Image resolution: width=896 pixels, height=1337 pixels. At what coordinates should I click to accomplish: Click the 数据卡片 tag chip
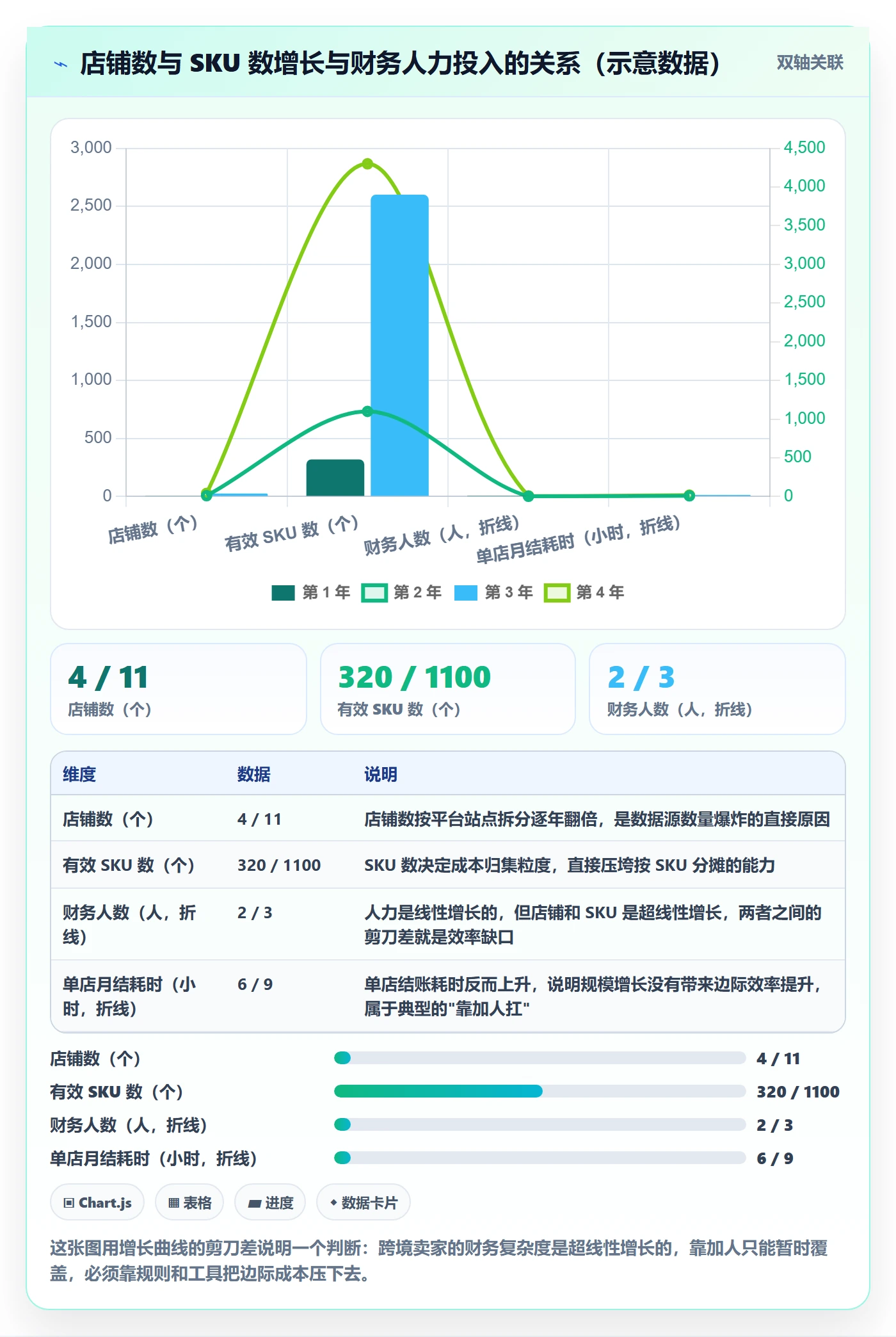[x=364, y=1203]
